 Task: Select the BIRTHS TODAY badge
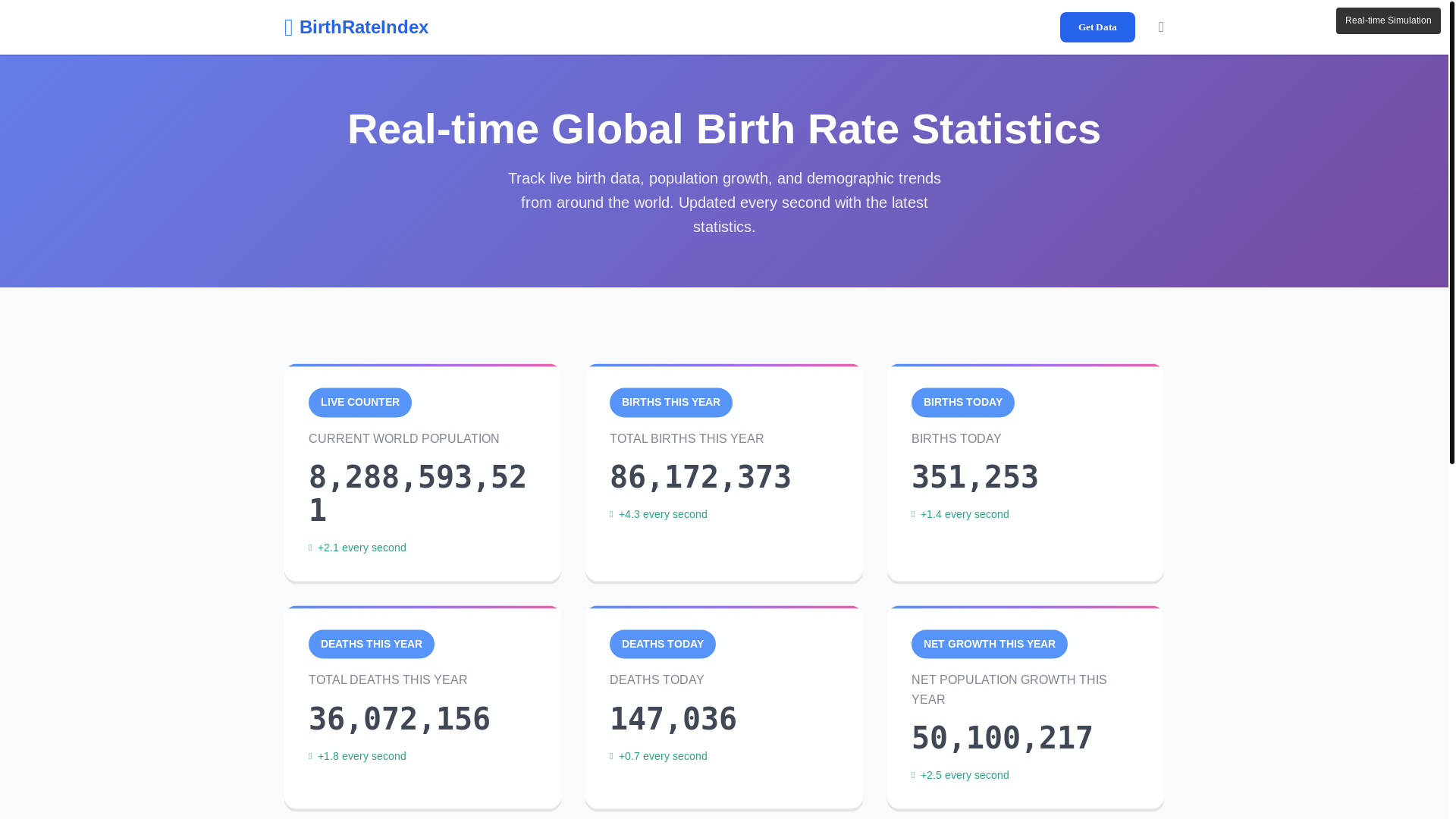coord(963,402)
